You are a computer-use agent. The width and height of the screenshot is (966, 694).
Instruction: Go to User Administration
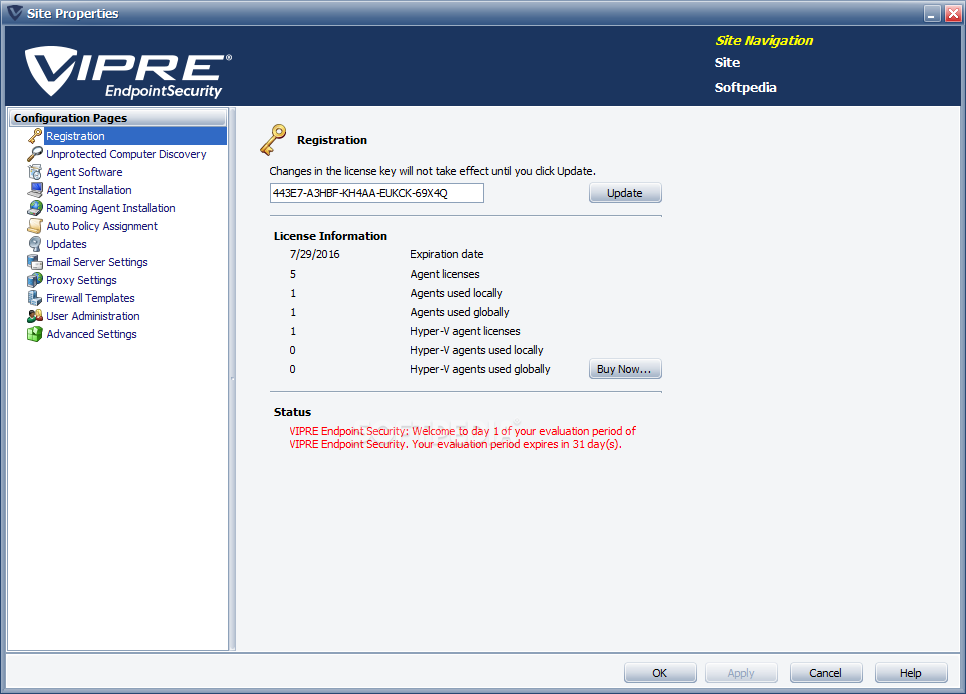click(x=92, y=316)
